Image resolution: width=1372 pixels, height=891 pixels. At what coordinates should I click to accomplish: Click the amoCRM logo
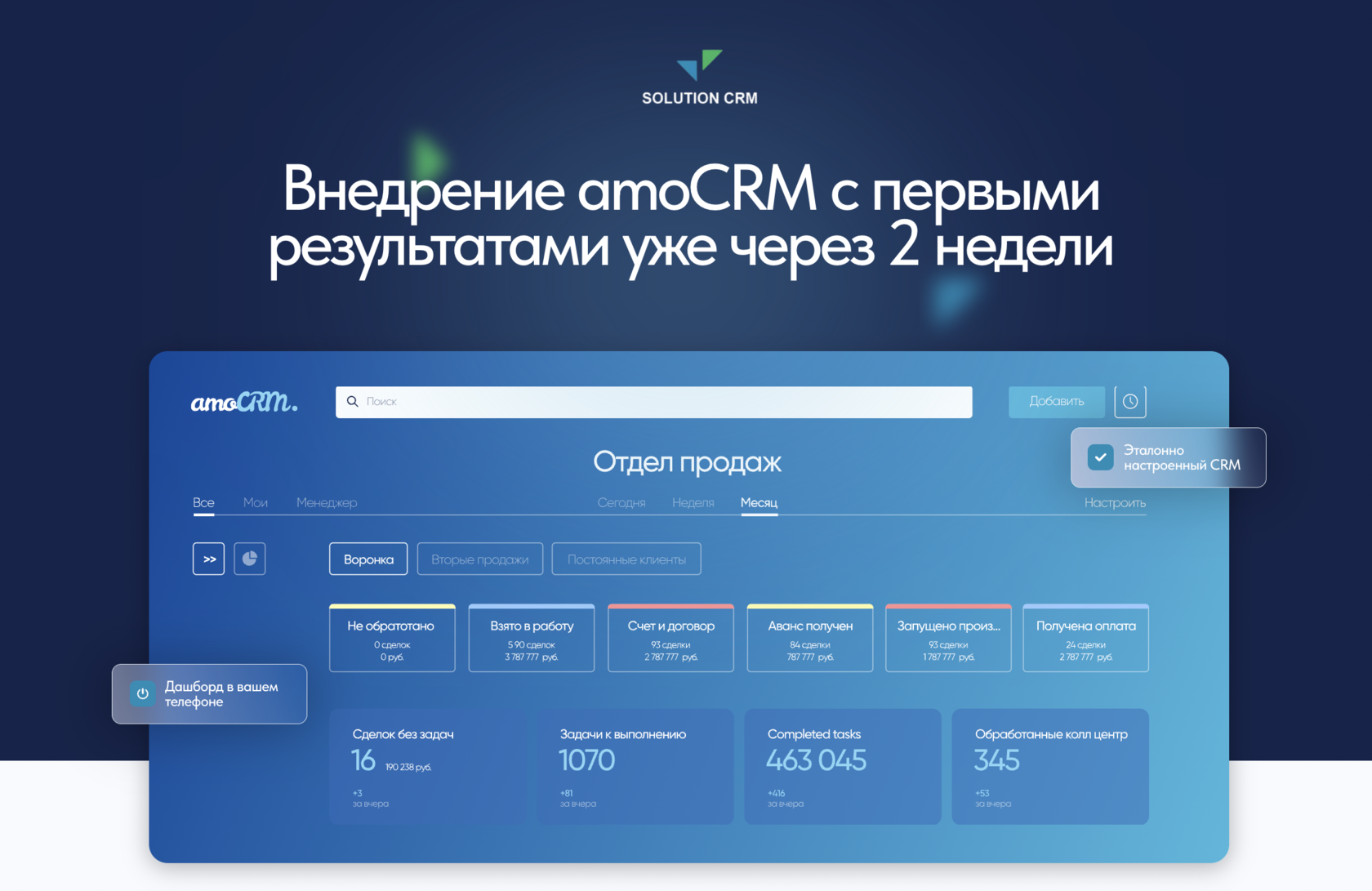[x=244, y=402]
